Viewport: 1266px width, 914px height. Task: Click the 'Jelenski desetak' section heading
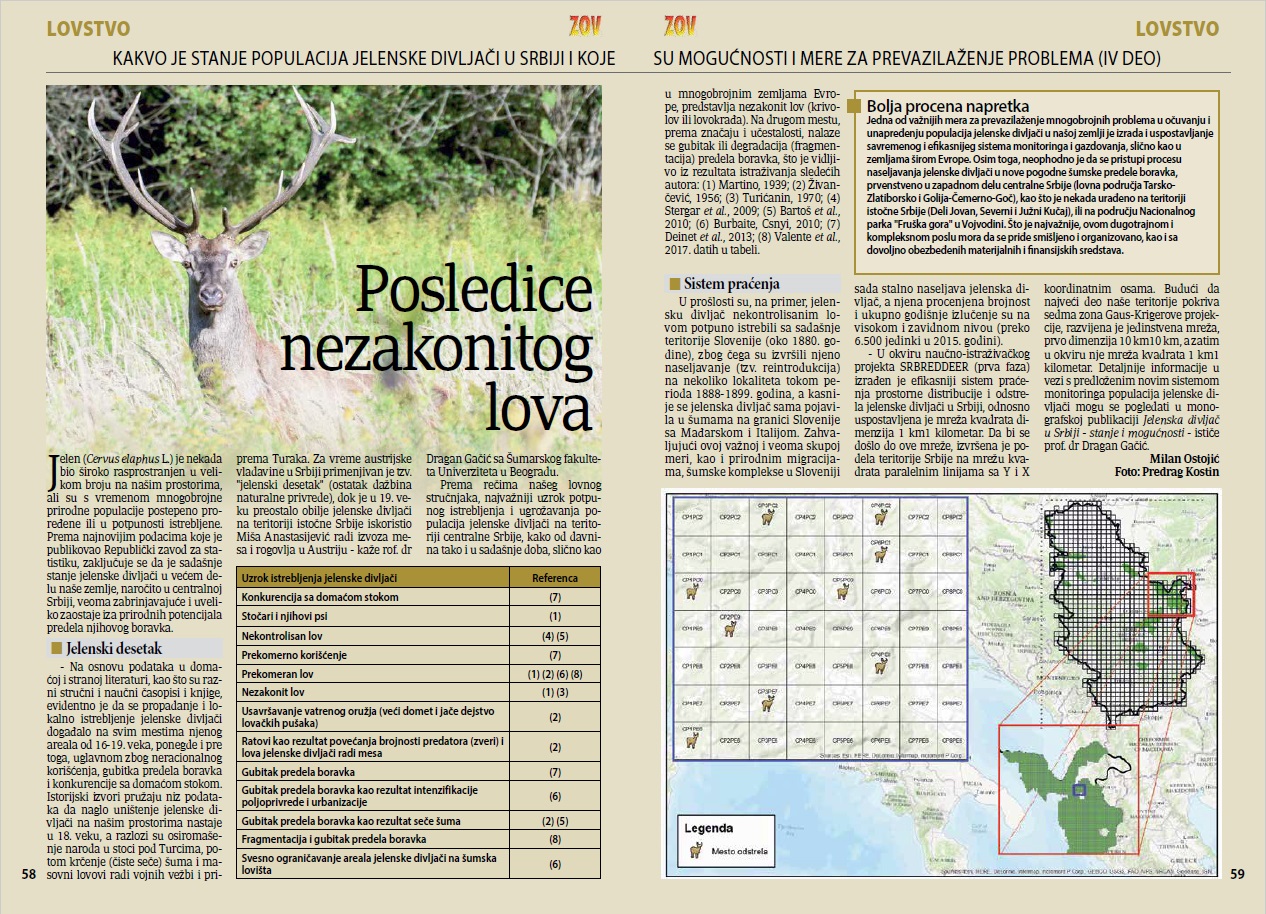[113, 648]
